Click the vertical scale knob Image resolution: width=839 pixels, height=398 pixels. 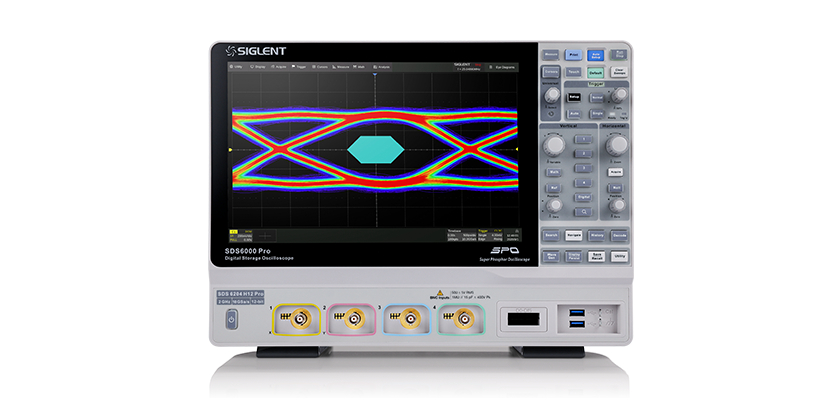point(554,145)
